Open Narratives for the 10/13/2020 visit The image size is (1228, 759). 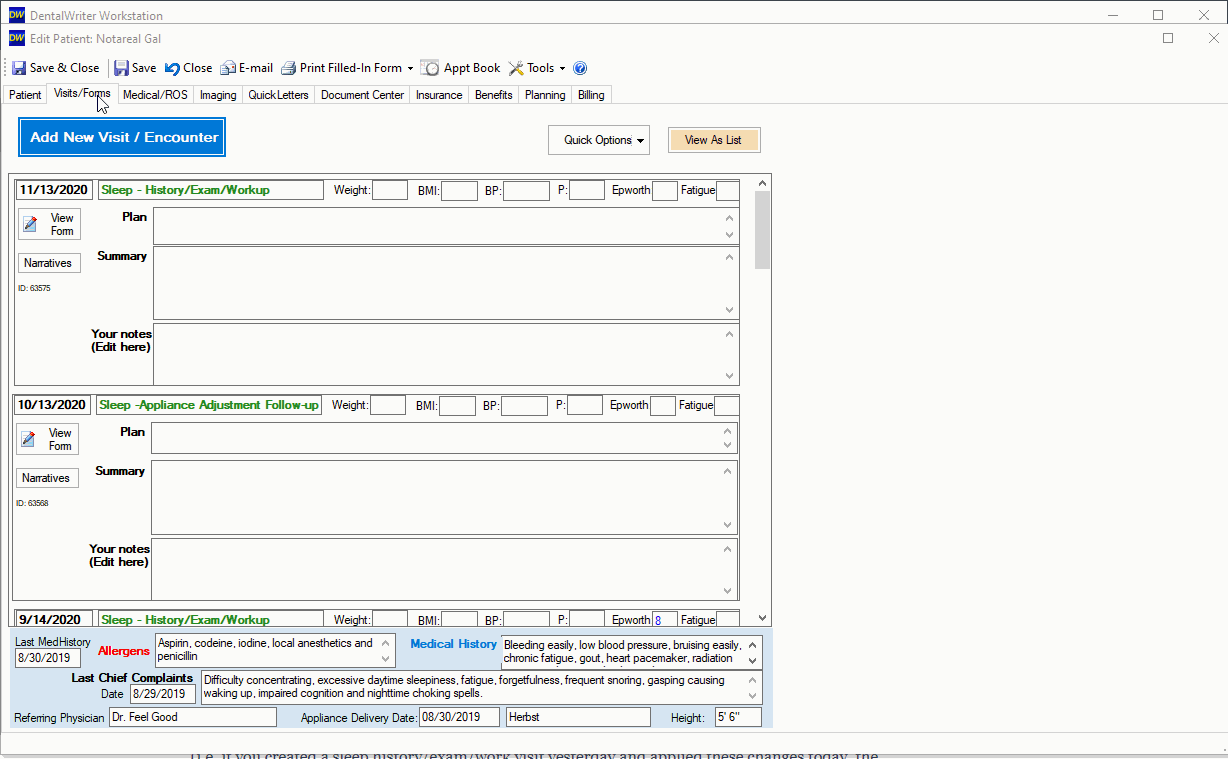click(47, 478)
